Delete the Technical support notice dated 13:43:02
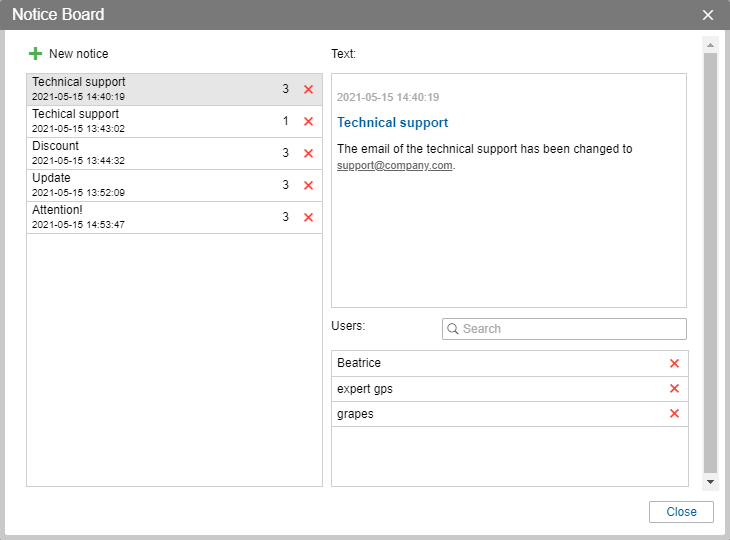 tap(308, 121)
